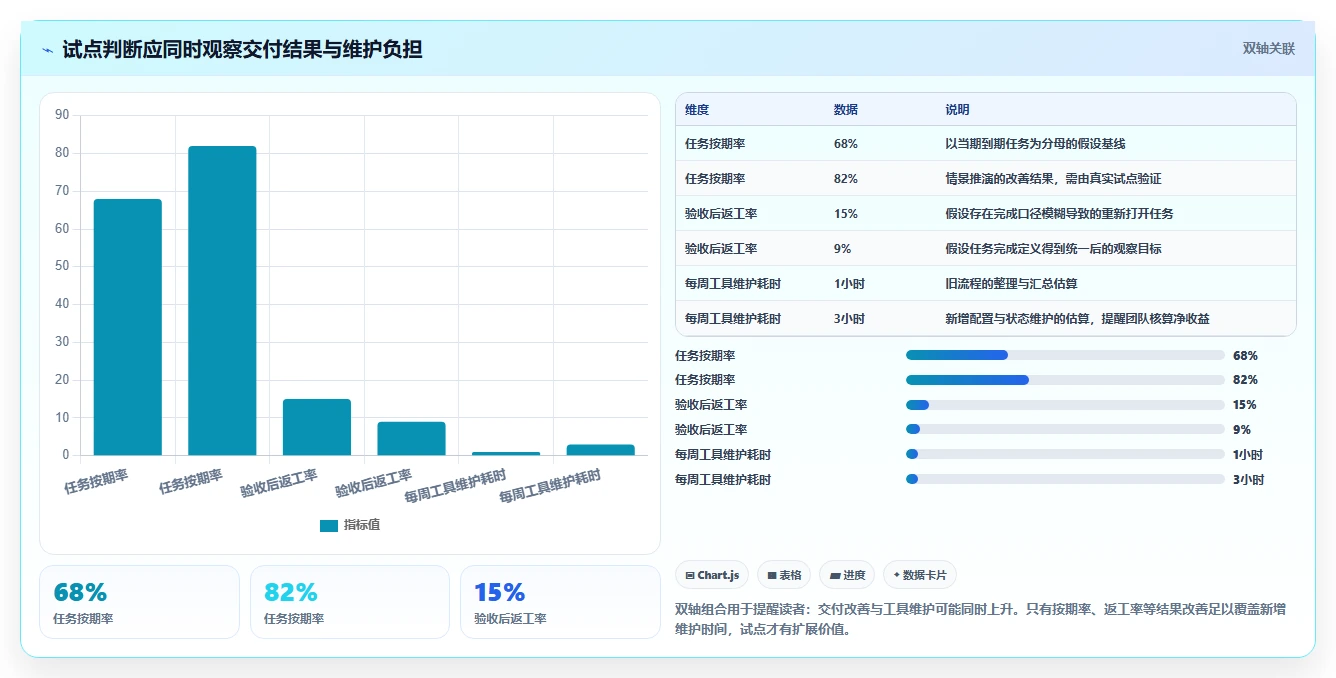The height and width of the screenshot is (678, 1336).
Task: Click the 3小时 progress bar
Action: (x=1065, y=479)
